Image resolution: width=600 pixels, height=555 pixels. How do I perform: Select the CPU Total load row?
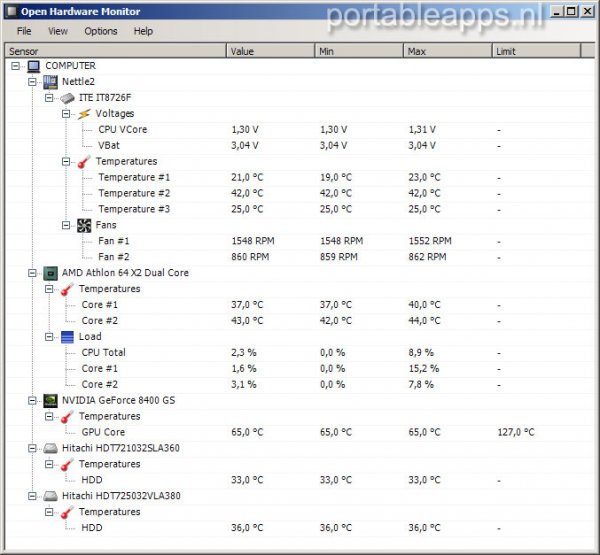point(300,353)
